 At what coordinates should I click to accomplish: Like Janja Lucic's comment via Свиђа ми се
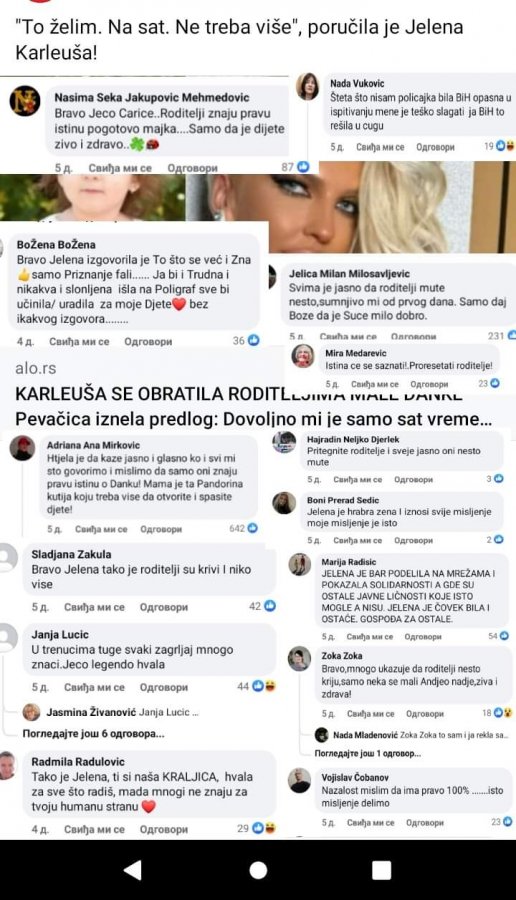click(x=94, y=687)
